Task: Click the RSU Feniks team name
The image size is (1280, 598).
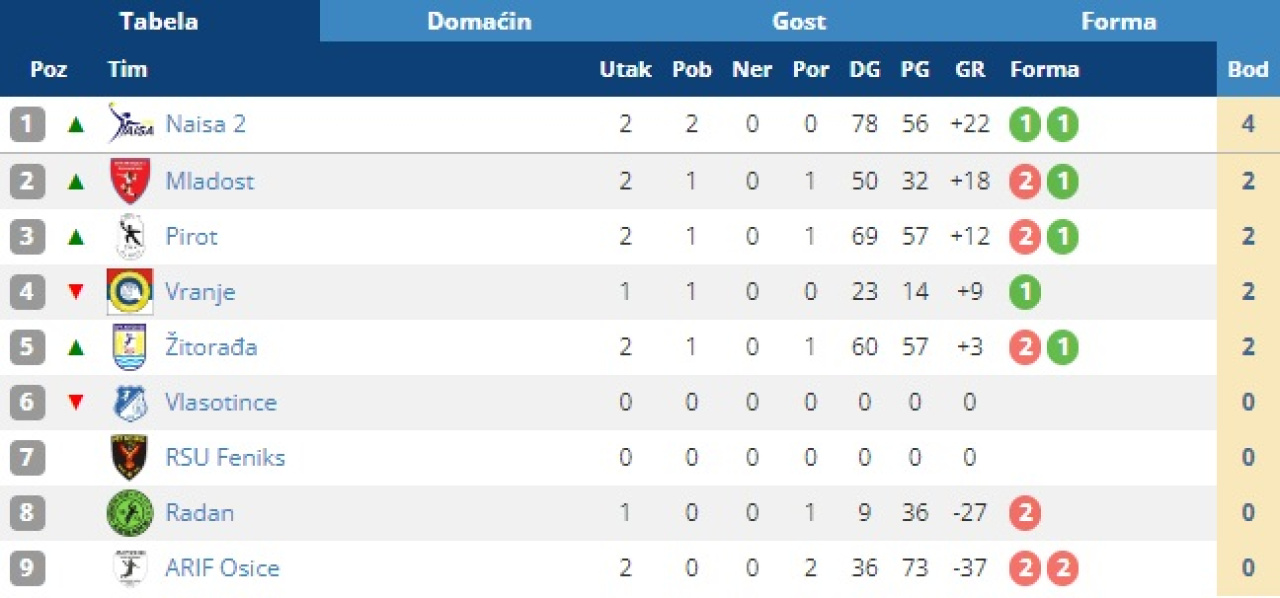Action: pos(225,458)
